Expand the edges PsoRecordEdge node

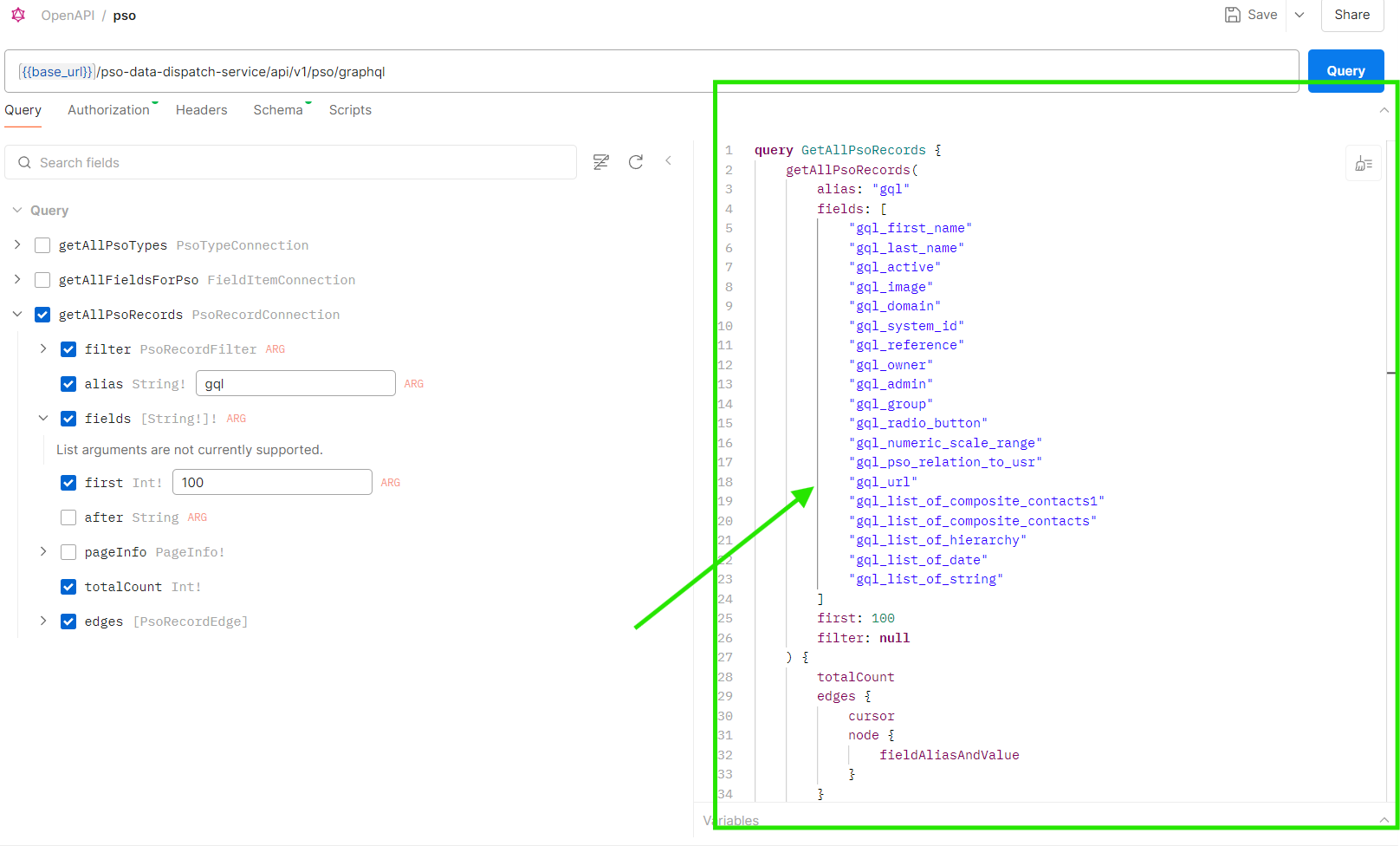pyautogui.click(x=43, y=621)
